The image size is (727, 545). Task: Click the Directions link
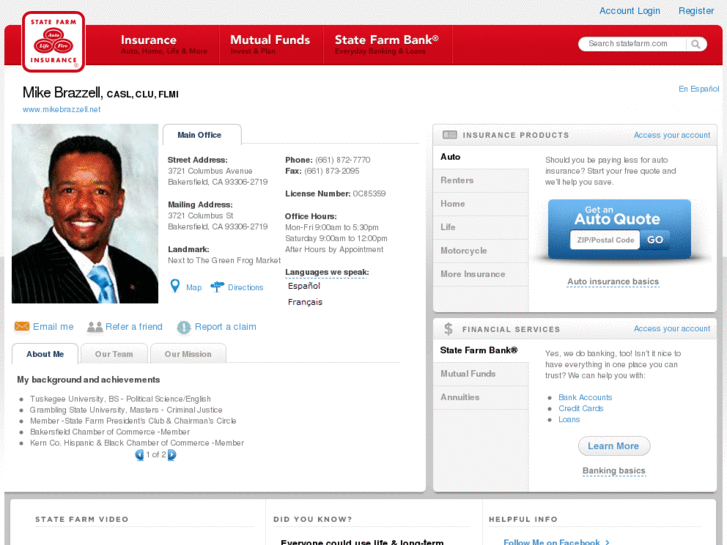(x=245, y=288)
